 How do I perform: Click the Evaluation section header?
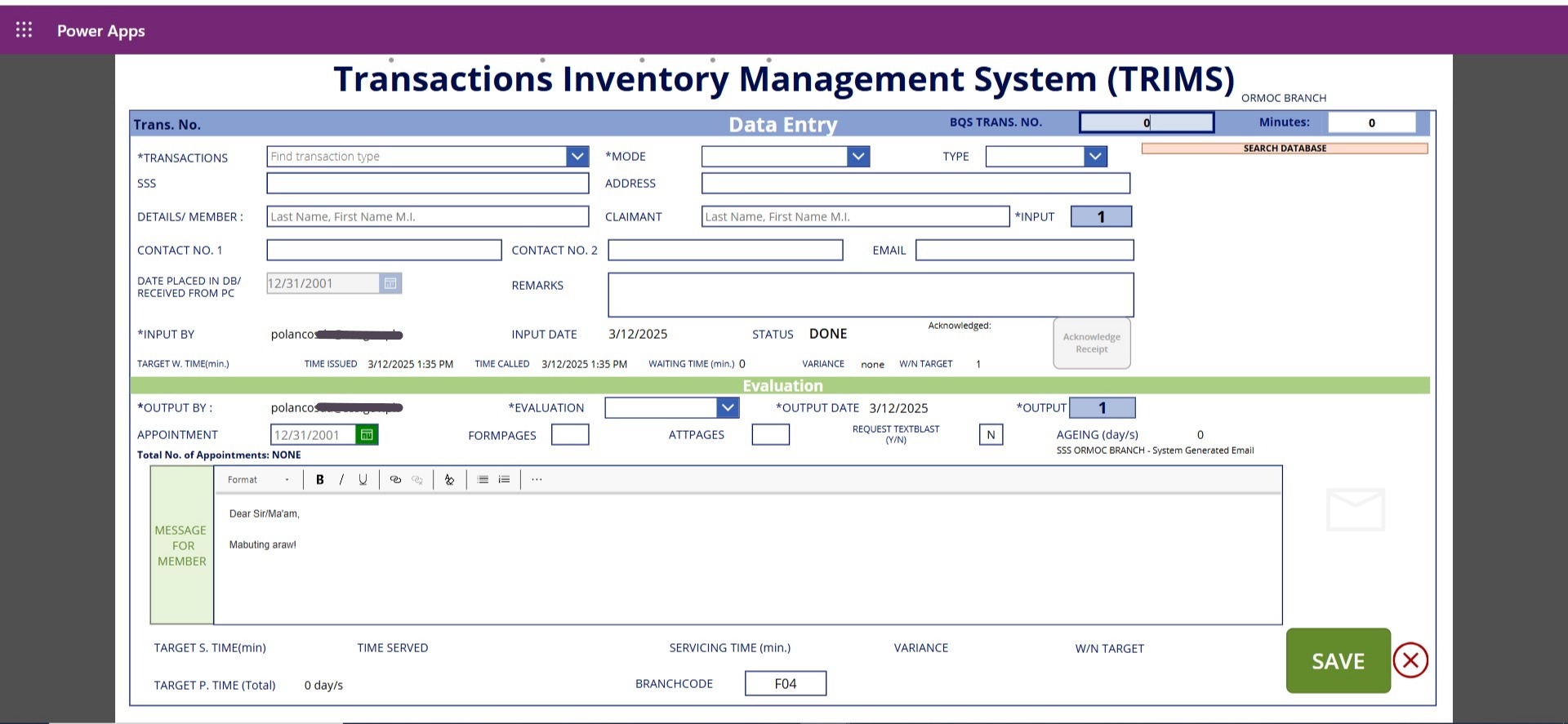click(x=782, y=385)
